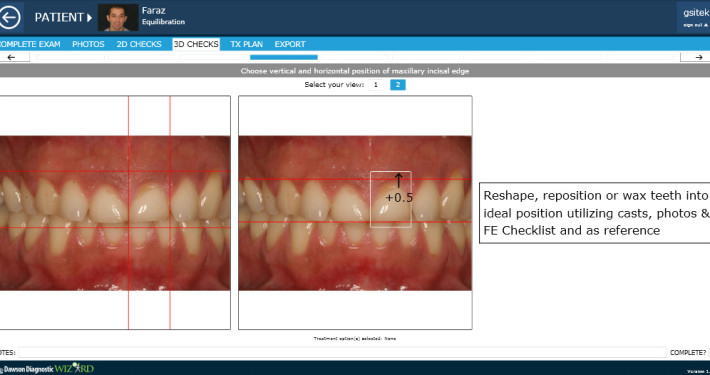Click the upward arrow on the tooth adjustment
The width and height of the screenshot is (710, 375).
pyautogui.click(x=398, y=181)
